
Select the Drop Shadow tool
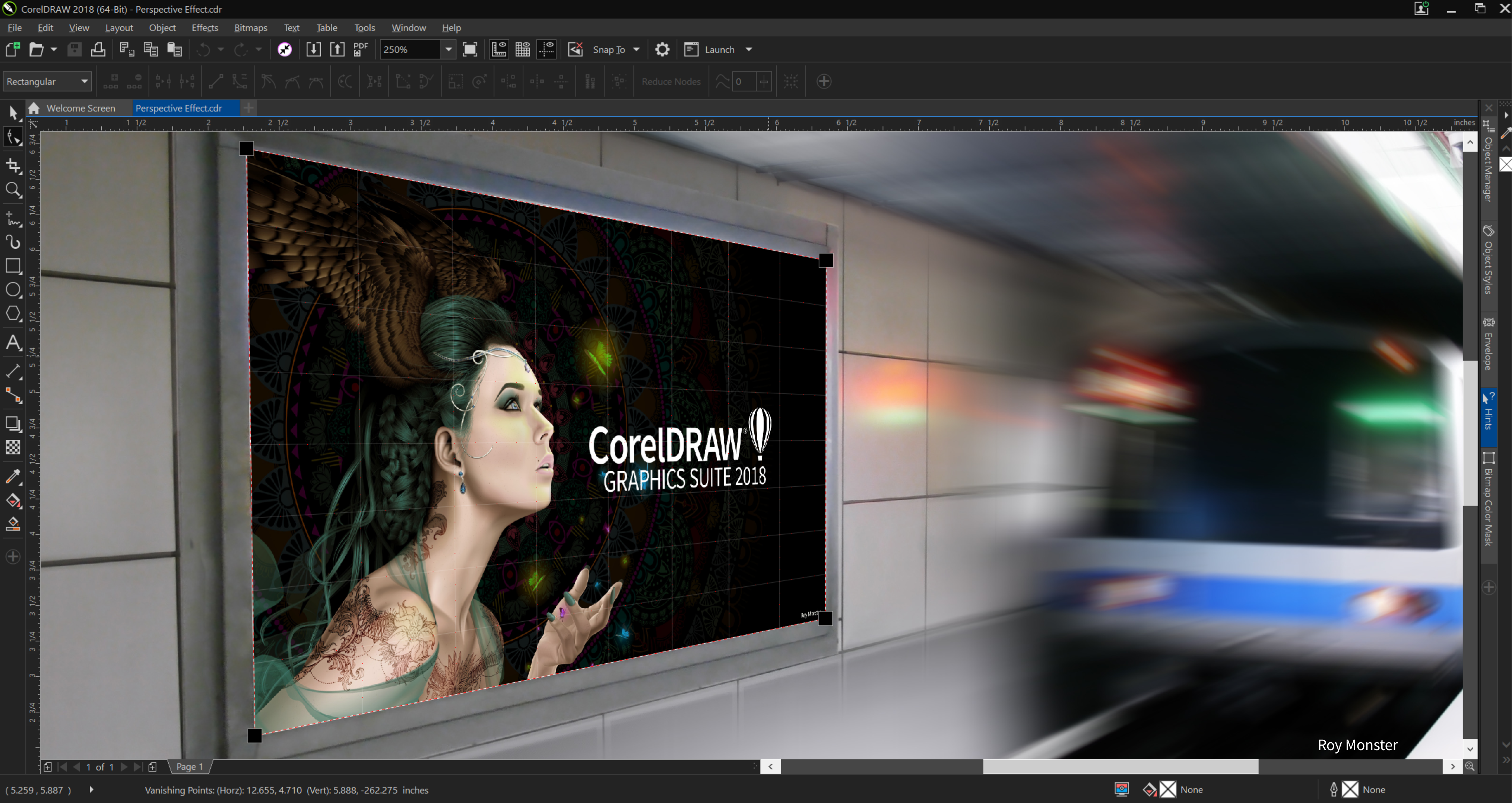pyautogui.click(x=13, y=424)
